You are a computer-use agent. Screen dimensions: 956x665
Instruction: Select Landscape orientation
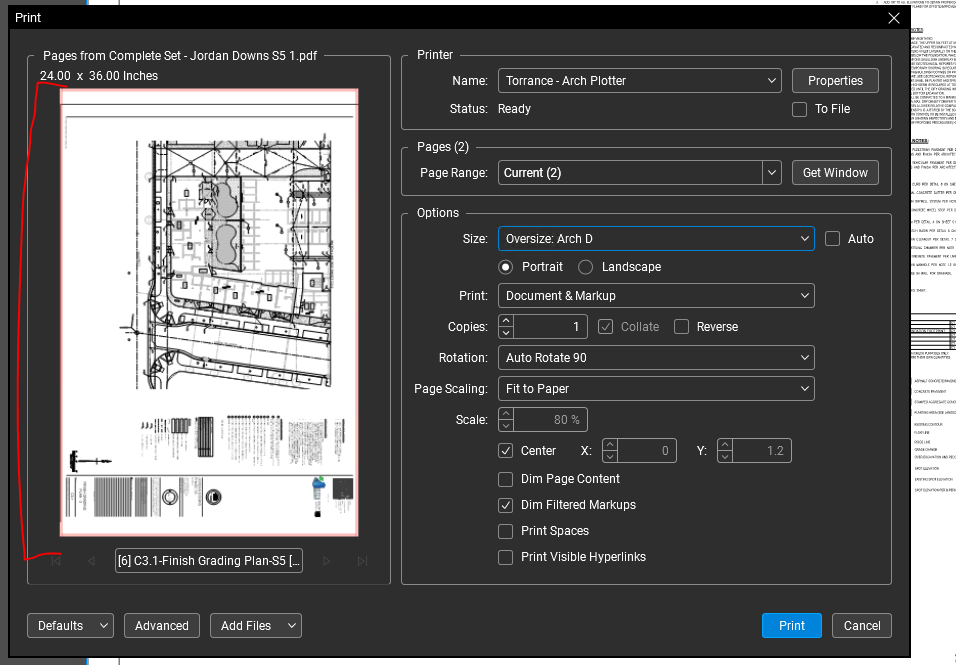pyautogui.click(x=586, y=267)
